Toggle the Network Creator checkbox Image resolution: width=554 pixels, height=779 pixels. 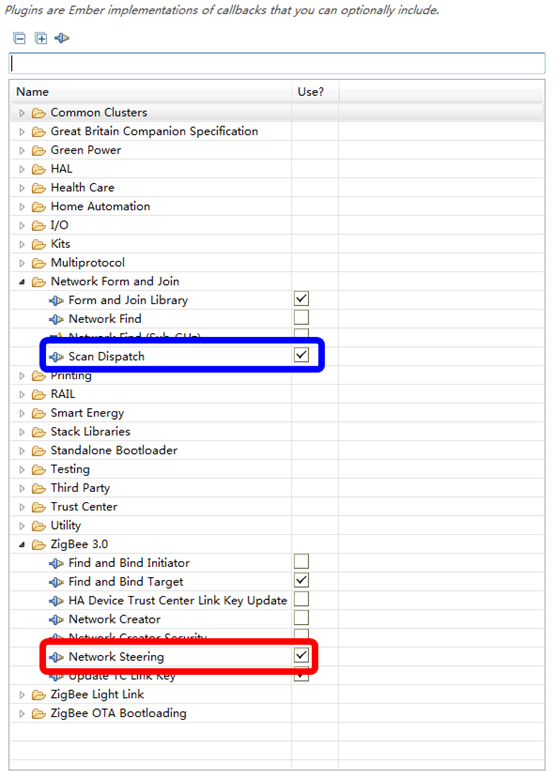tap(302, 618)
